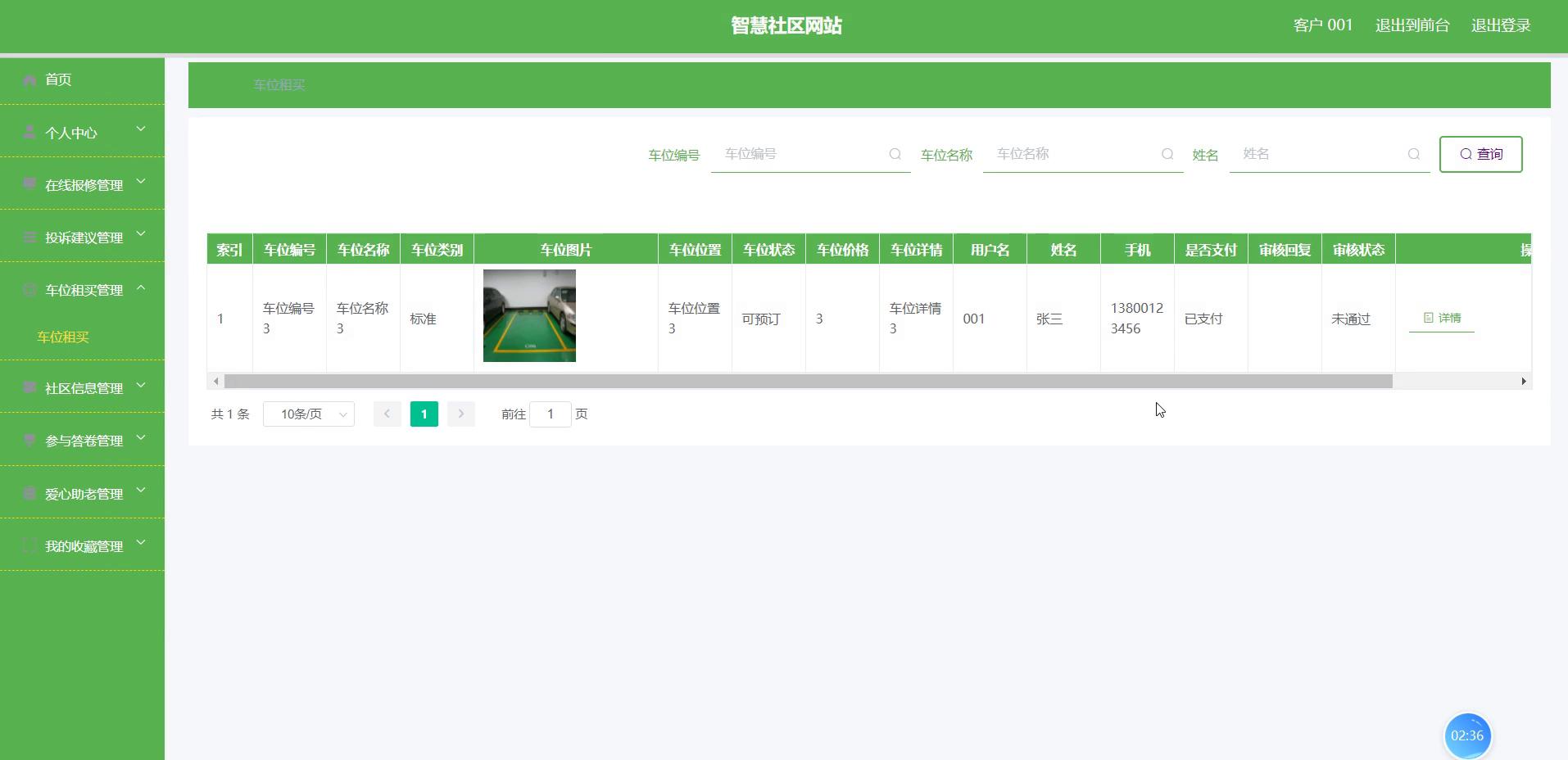The height and width of the screenshot is (760, 1568).
Task: Click the table's horizontal scrollbar right arrow
Action: pyautogui.click(x=1523, y=381)
